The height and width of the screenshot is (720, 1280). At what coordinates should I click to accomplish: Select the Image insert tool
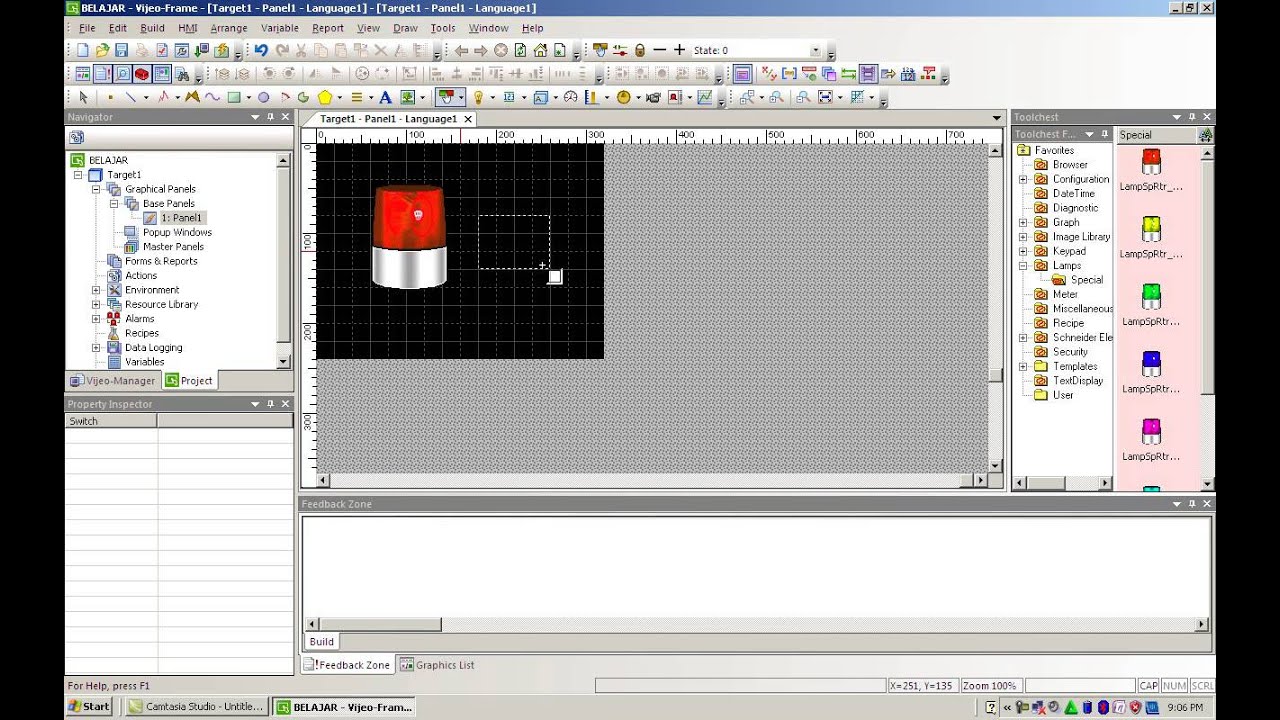[x=407, y=97]
